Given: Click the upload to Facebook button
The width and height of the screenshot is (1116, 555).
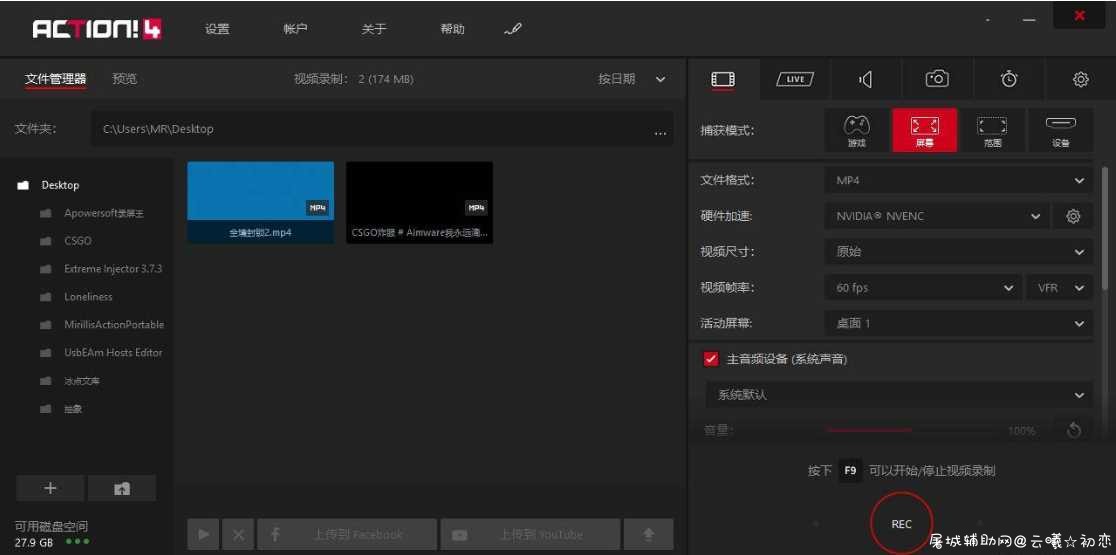Looking at the screenshot, I should coord(347,534).
